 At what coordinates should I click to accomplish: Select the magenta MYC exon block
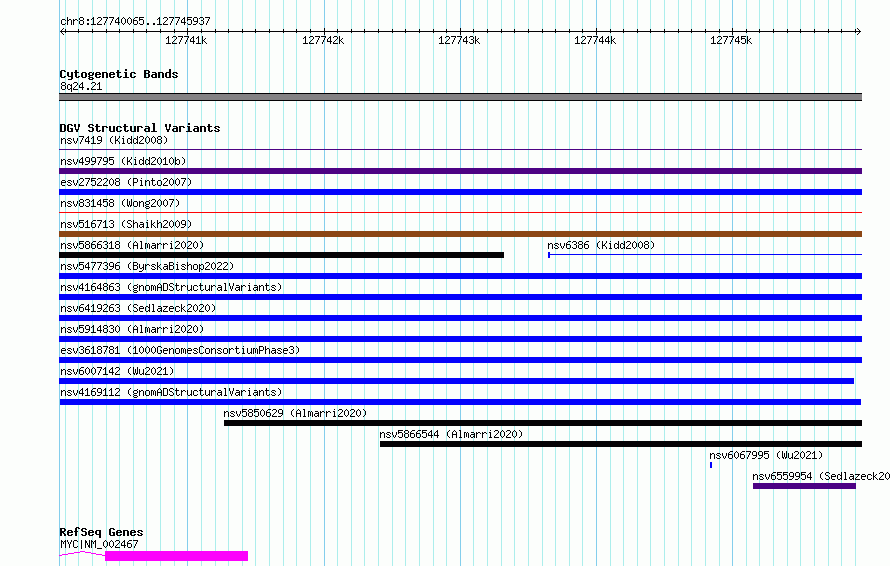[x=176, y=556]
